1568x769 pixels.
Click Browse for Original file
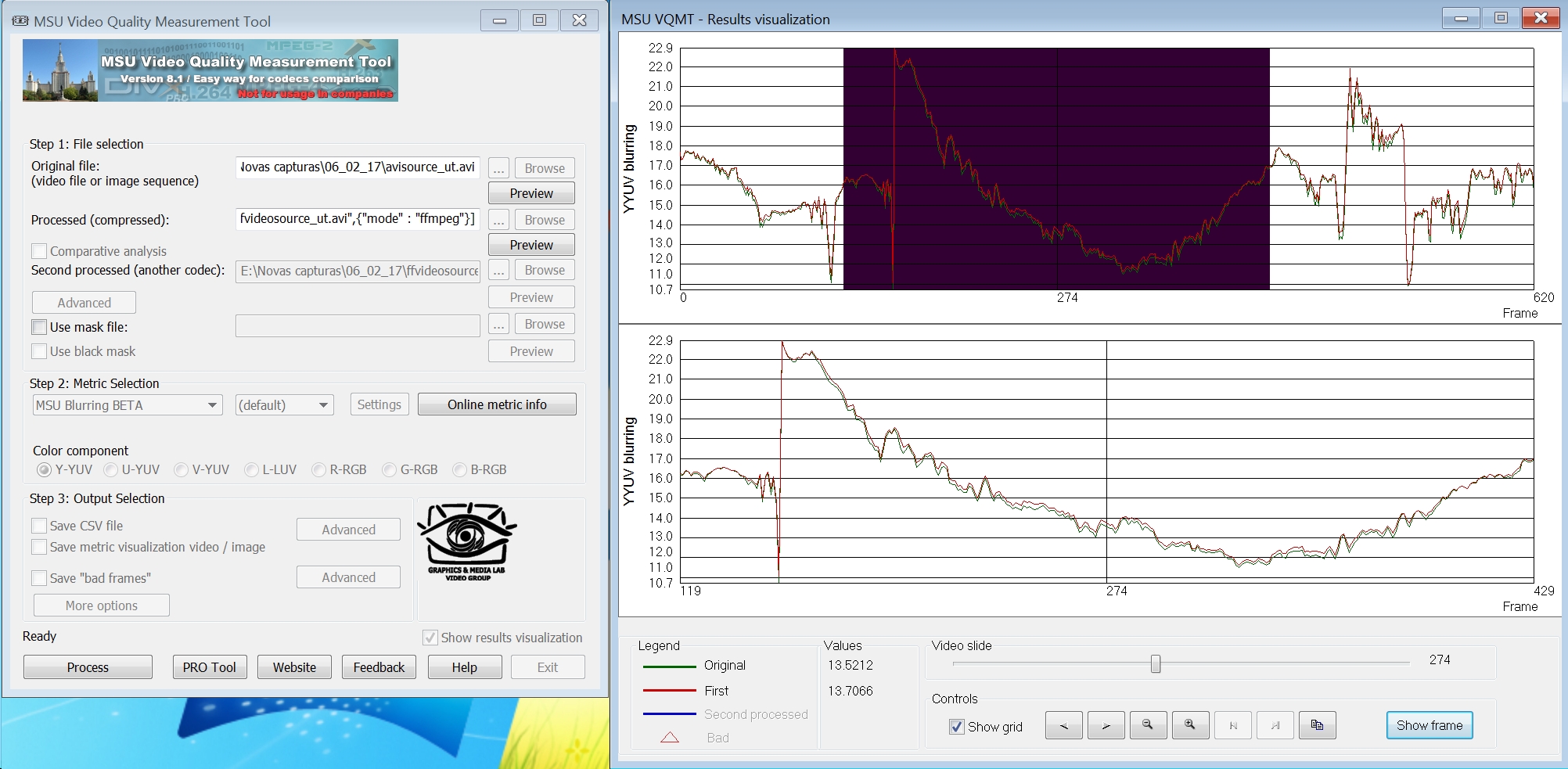[x=545, y=168]
